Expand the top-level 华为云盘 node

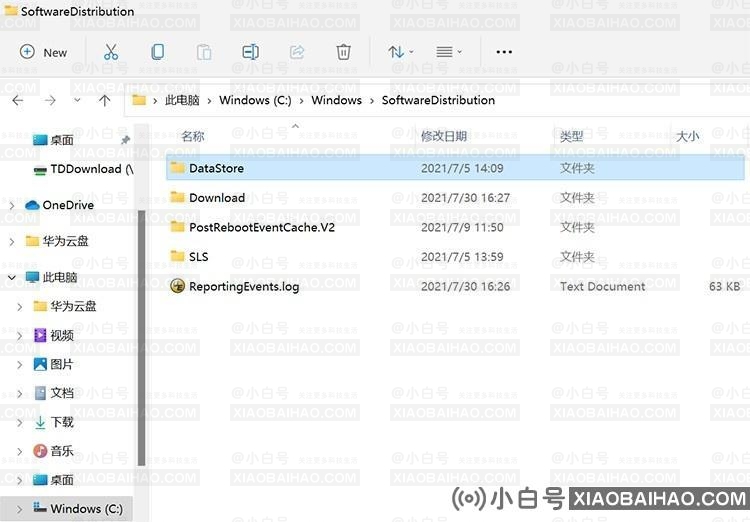coord(12,241)
